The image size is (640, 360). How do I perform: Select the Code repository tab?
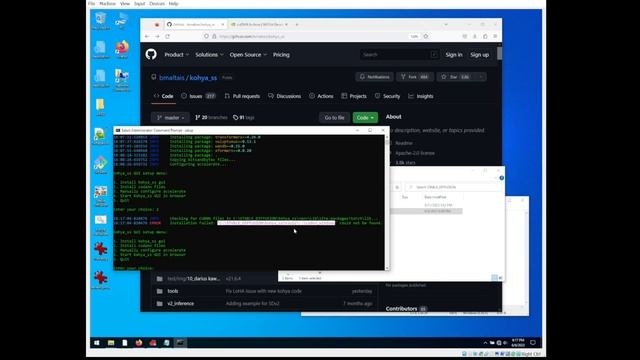point(164,96)
